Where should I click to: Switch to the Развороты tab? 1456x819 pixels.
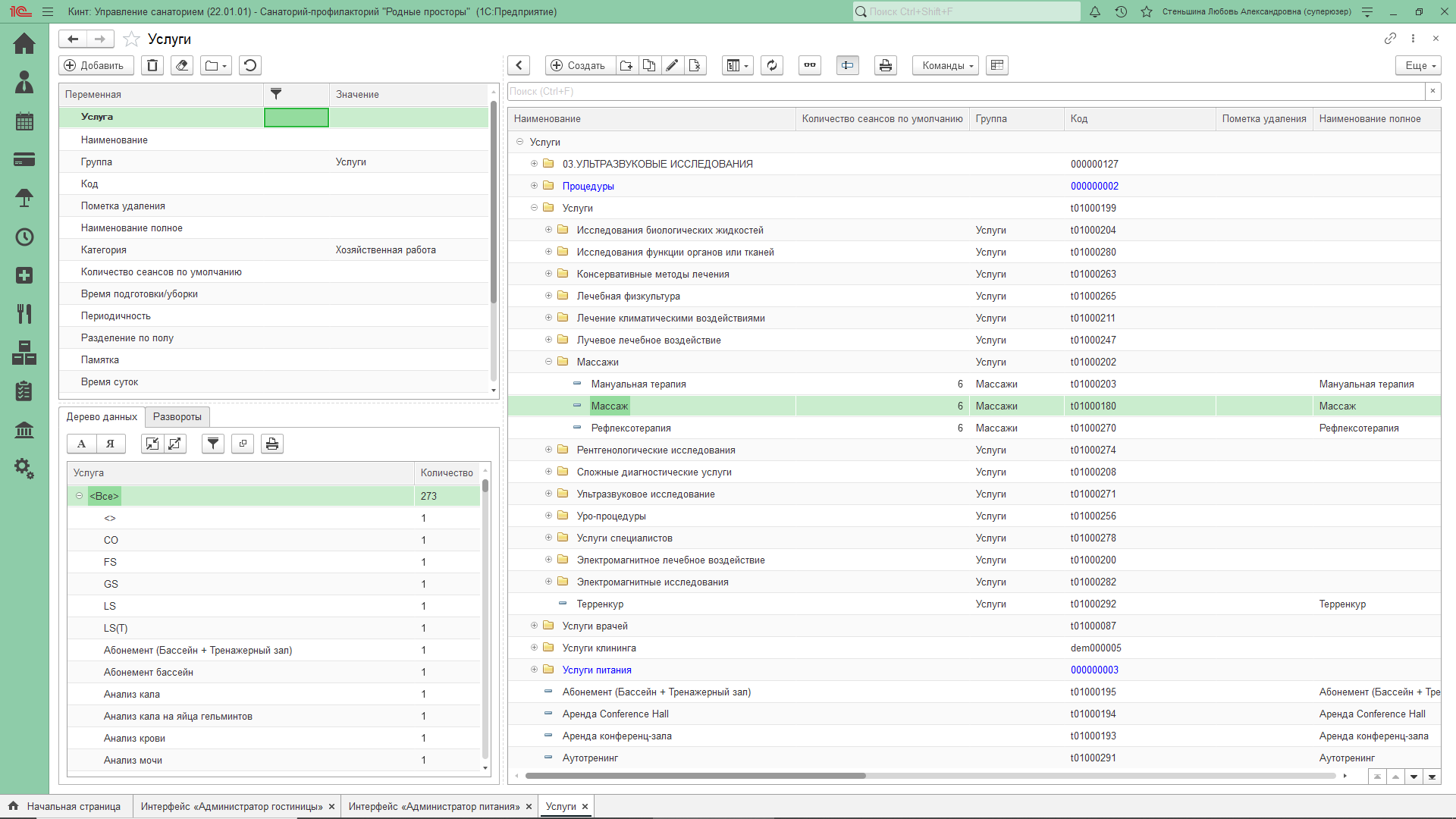pyautogui.click(x=177, y=416)
